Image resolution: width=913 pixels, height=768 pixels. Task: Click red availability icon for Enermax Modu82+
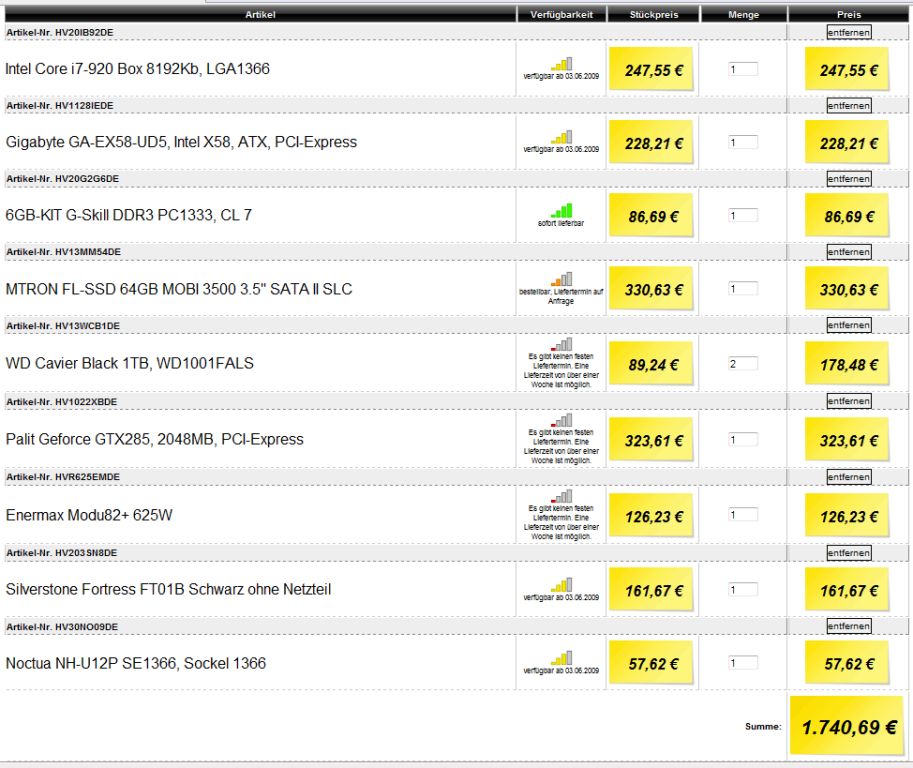click(561, 496)
